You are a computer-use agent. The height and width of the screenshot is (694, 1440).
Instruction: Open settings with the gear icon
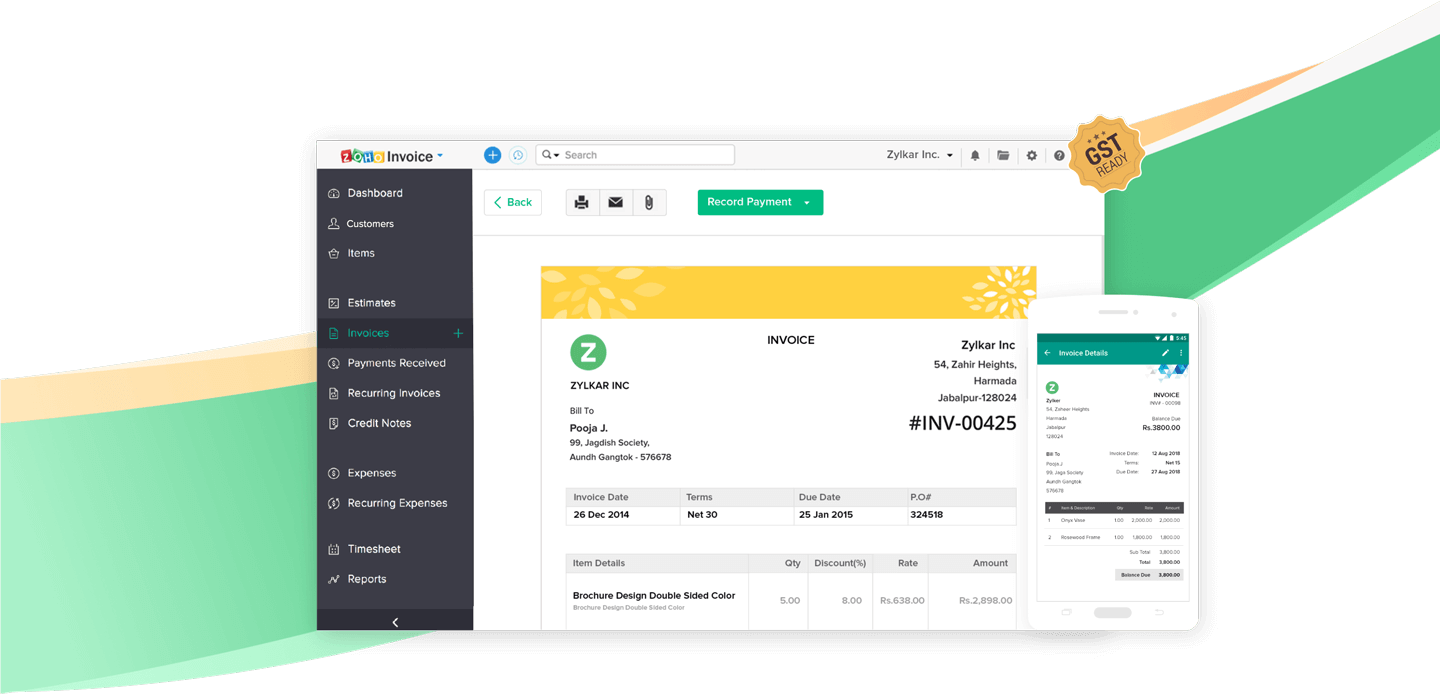(1032, 156)
